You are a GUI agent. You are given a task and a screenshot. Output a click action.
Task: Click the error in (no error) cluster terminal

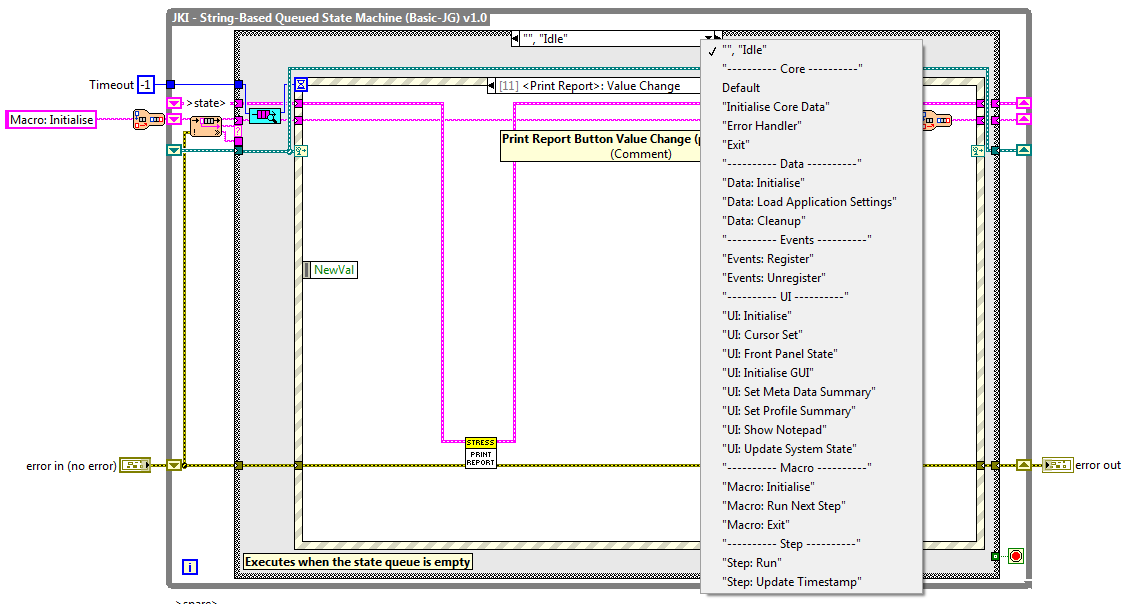[133, 464]
